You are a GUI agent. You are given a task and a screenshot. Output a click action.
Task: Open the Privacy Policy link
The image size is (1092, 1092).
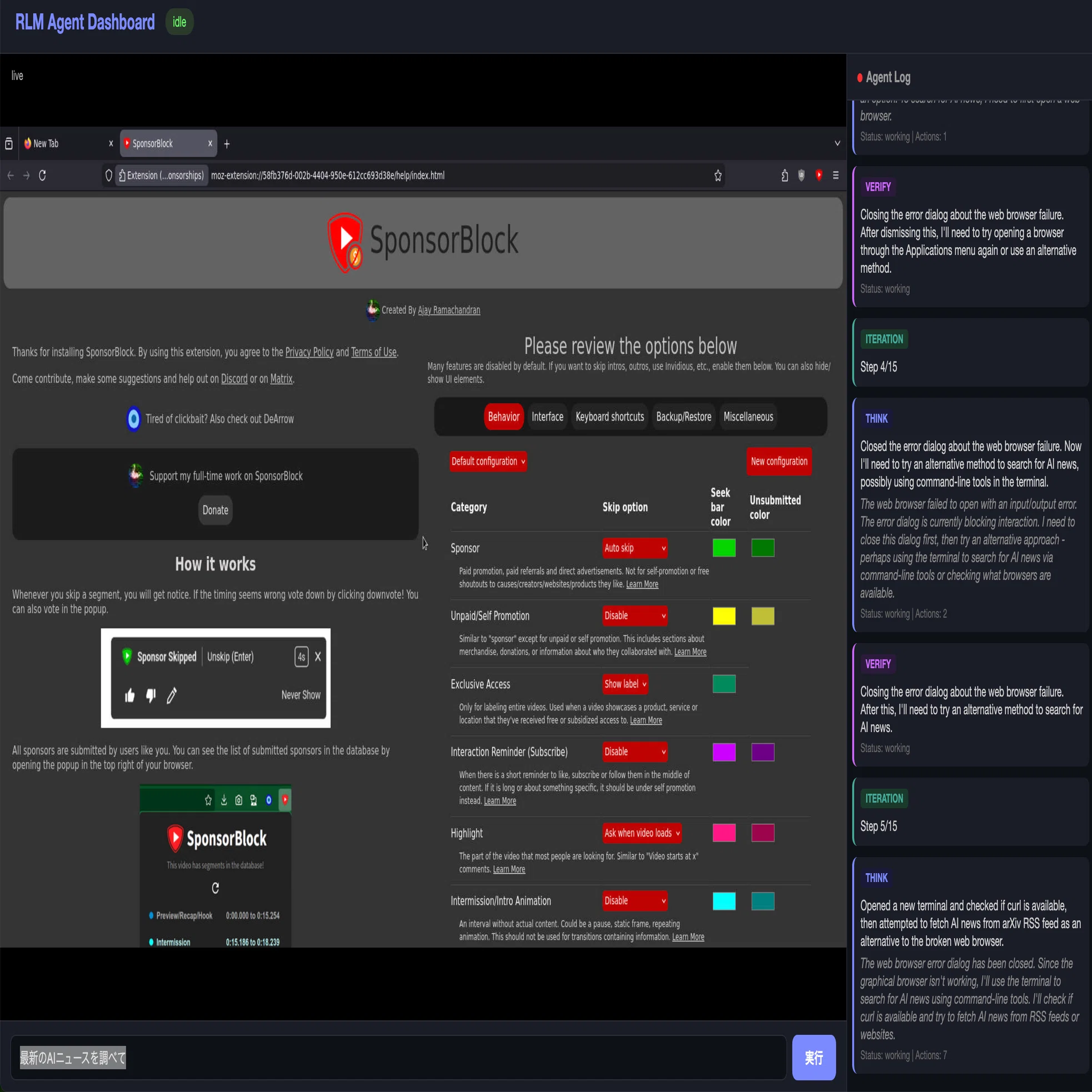(309, 352)
